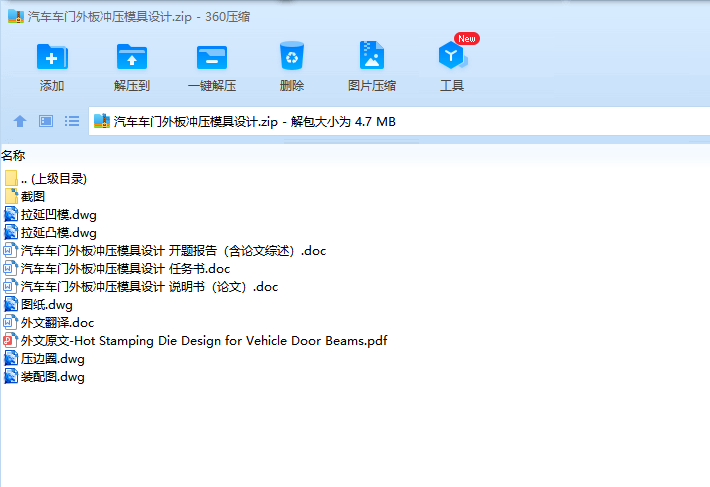
Task: Click the dwg icon of 拉延凹模.dwg
Action: point(11,215)
